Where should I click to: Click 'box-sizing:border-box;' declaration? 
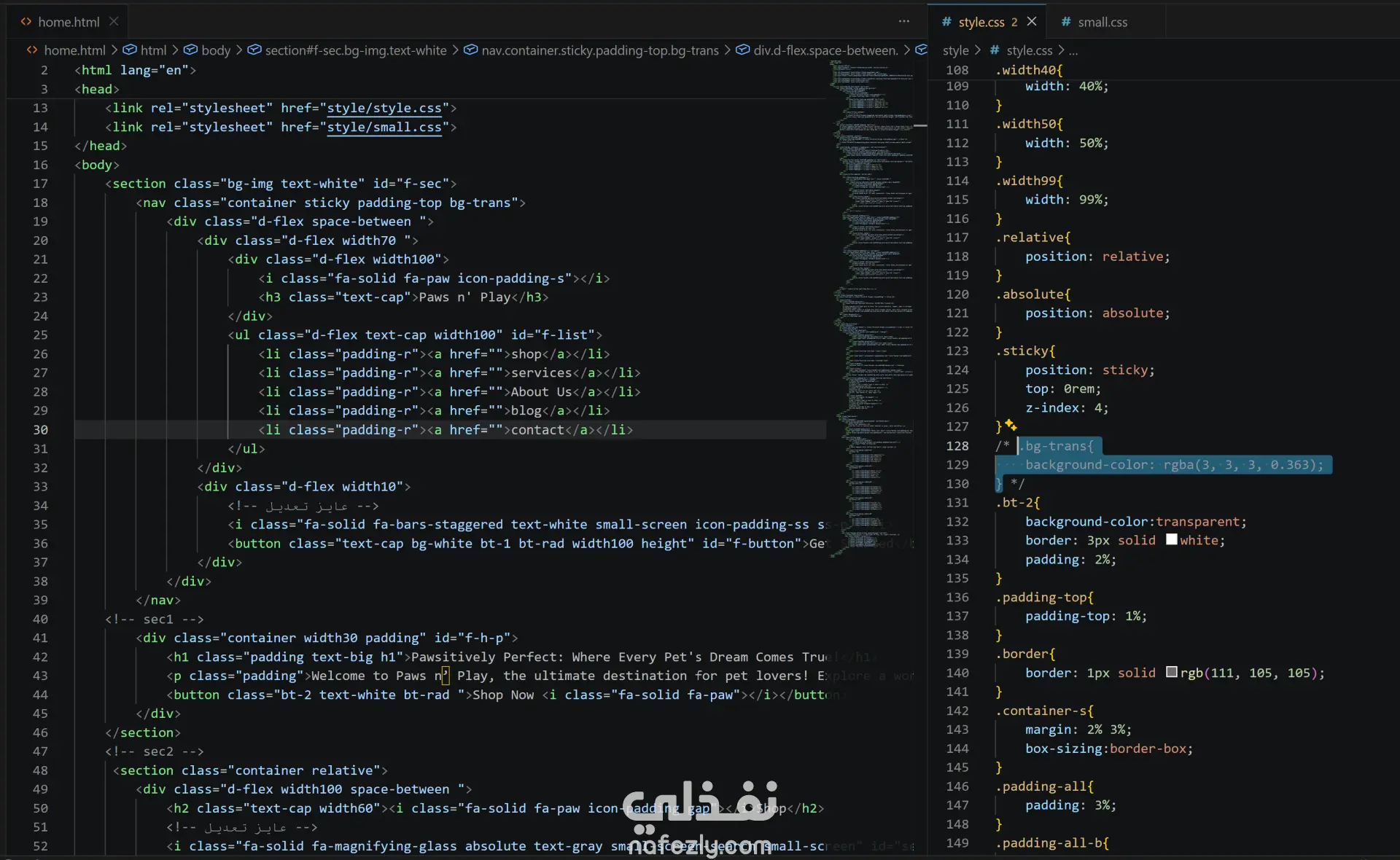point(1108,748)
